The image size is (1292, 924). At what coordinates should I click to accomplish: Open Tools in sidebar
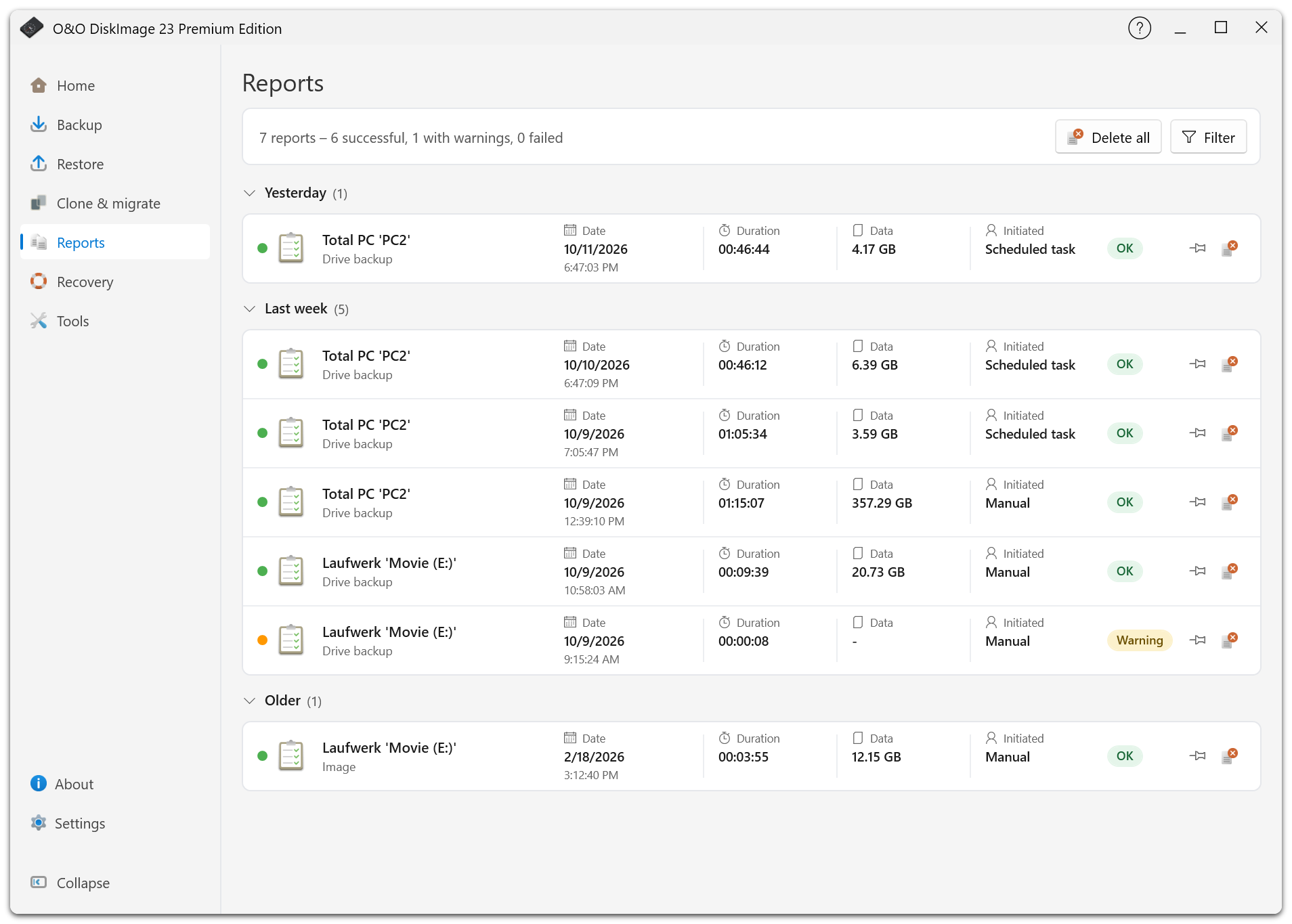point(115,322)
